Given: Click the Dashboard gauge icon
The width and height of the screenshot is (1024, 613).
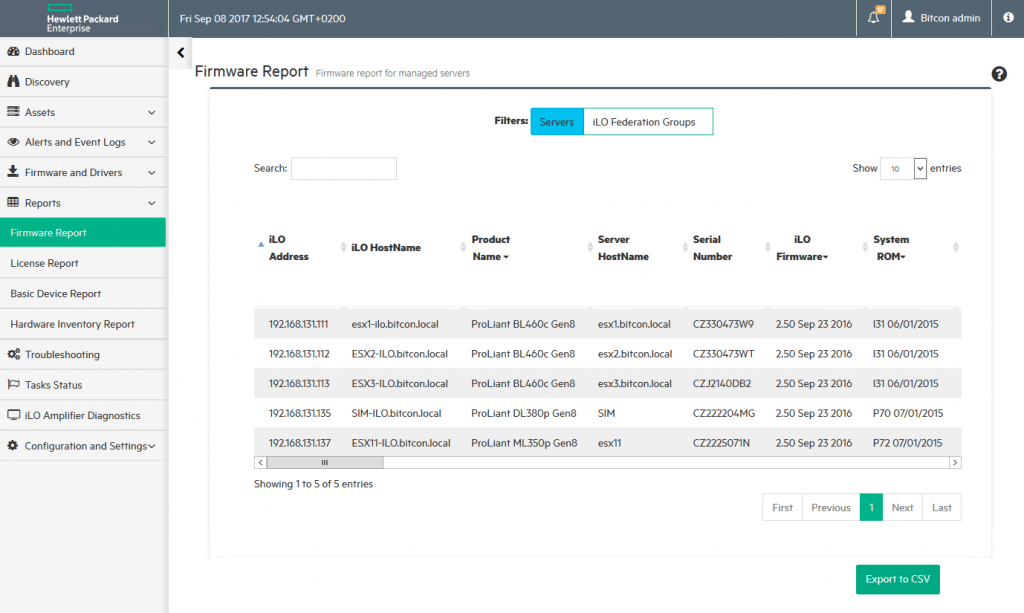Looking at the screenshot, I should pos(13,51).
